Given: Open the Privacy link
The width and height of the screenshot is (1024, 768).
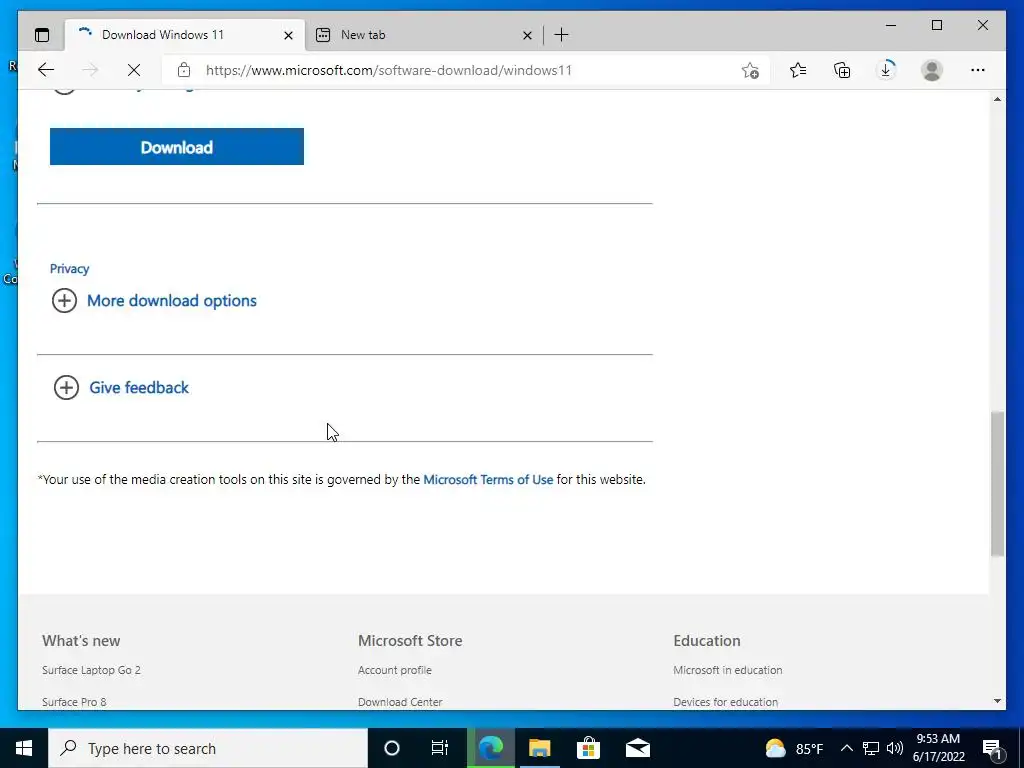Looking at the screenshot, I should [69, 268].
